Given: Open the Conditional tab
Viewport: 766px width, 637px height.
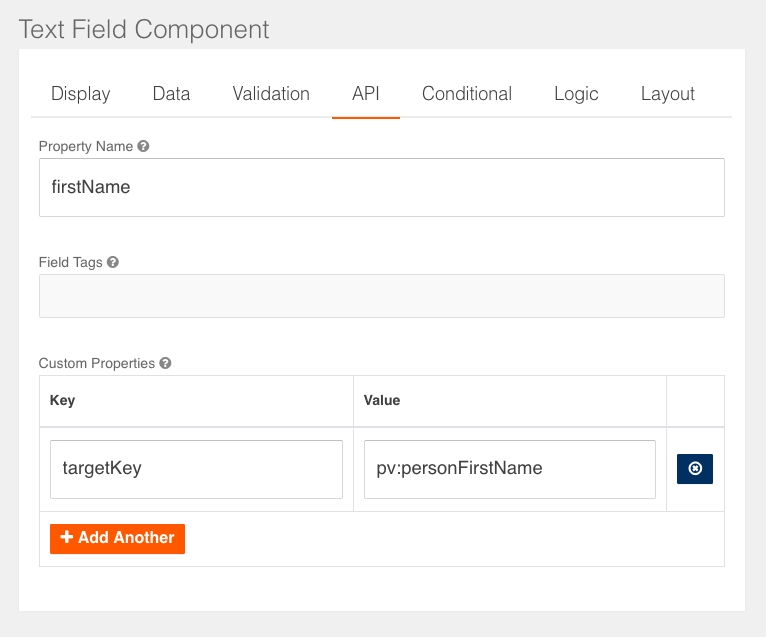Looking at the screenshot, I should point(467,94).
